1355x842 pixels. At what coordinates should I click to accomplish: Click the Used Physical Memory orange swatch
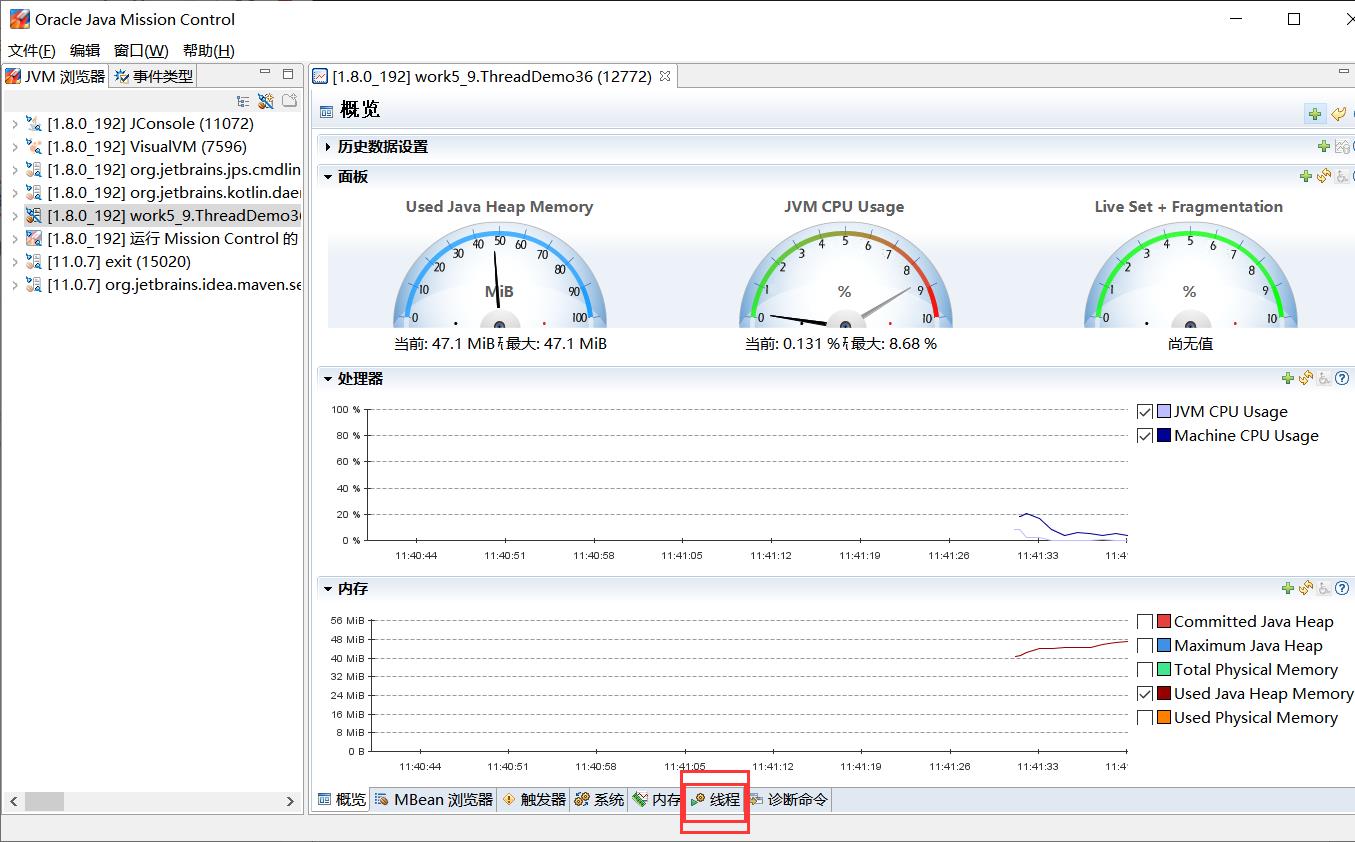(1164, 718)
